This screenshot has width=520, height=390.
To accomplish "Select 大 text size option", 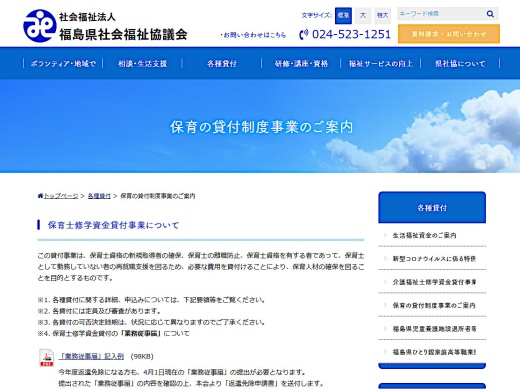I will pyautogui.click(x=363, y=15).
